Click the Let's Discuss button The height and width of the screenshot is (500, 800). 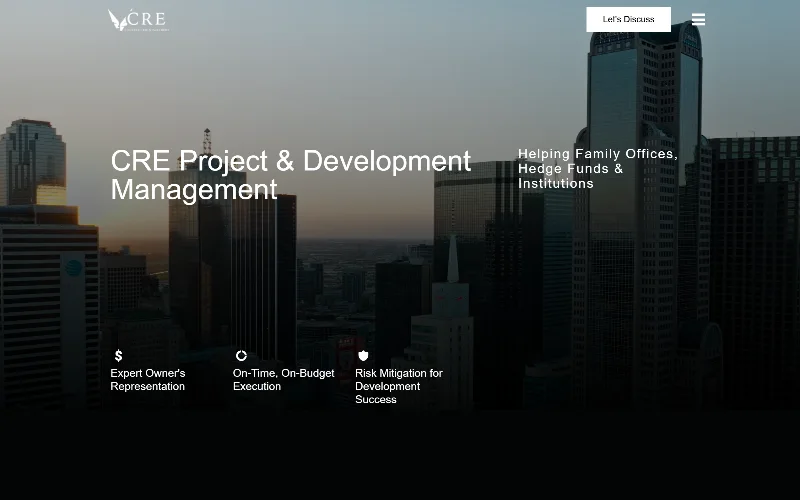[629, 19]
